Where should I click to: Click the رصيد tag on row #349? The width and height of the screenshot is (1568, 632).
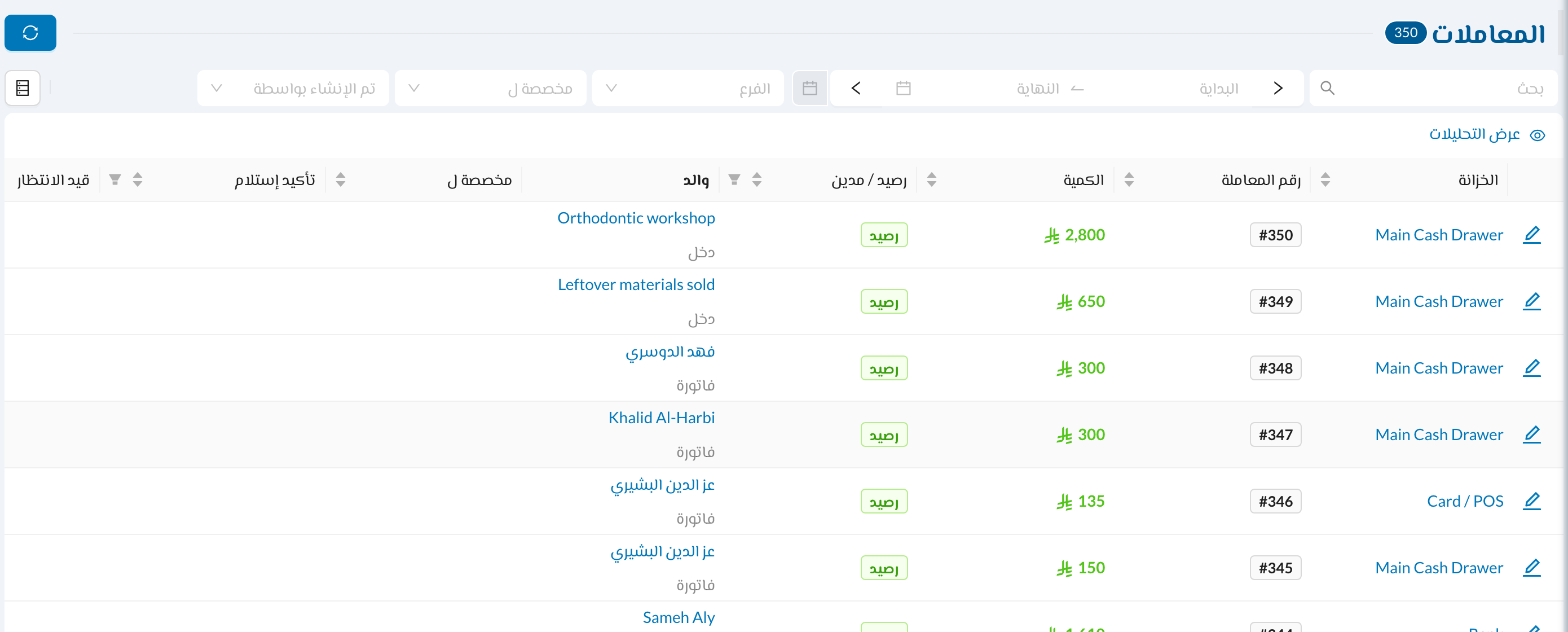[884, 301]
